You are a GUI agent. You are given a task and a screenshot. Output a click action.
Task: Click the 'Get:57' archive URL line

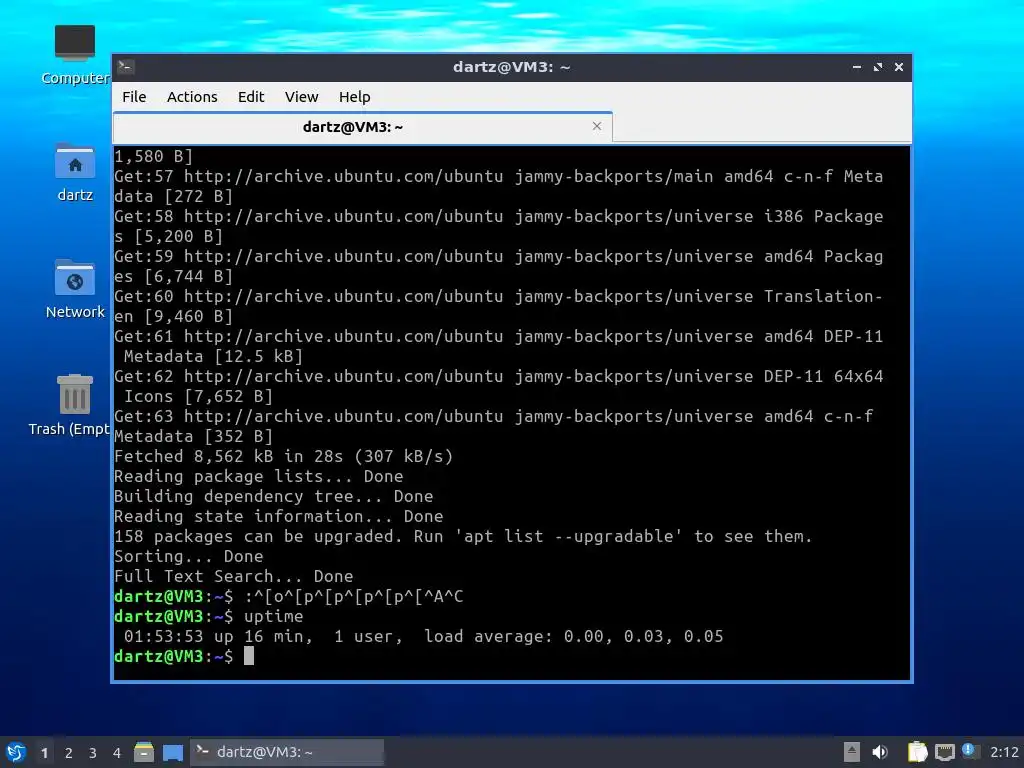coord(498,176)
